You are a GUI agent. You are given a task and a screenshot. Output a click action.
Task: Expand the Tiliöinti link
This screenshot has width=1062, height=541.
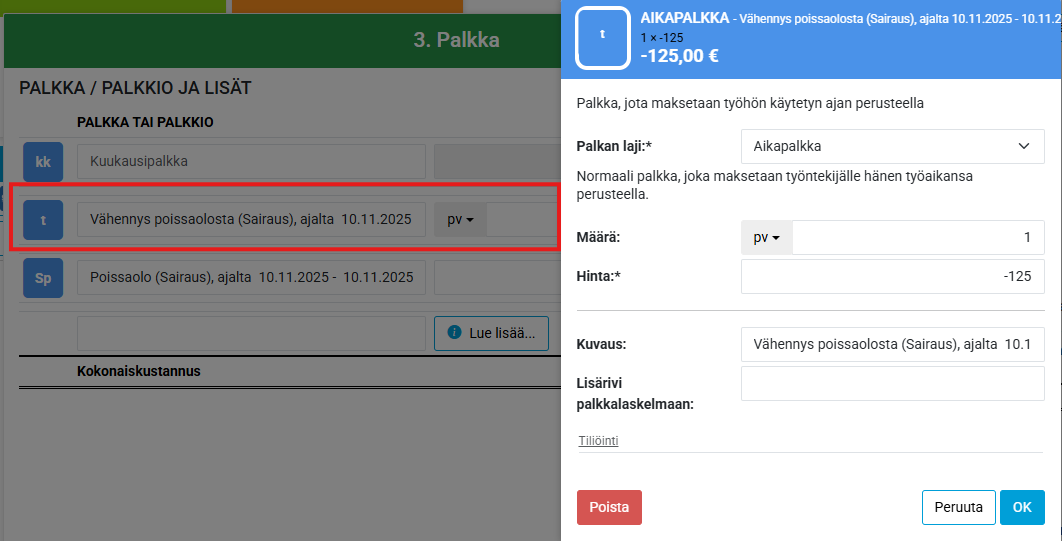click(598, 441)
